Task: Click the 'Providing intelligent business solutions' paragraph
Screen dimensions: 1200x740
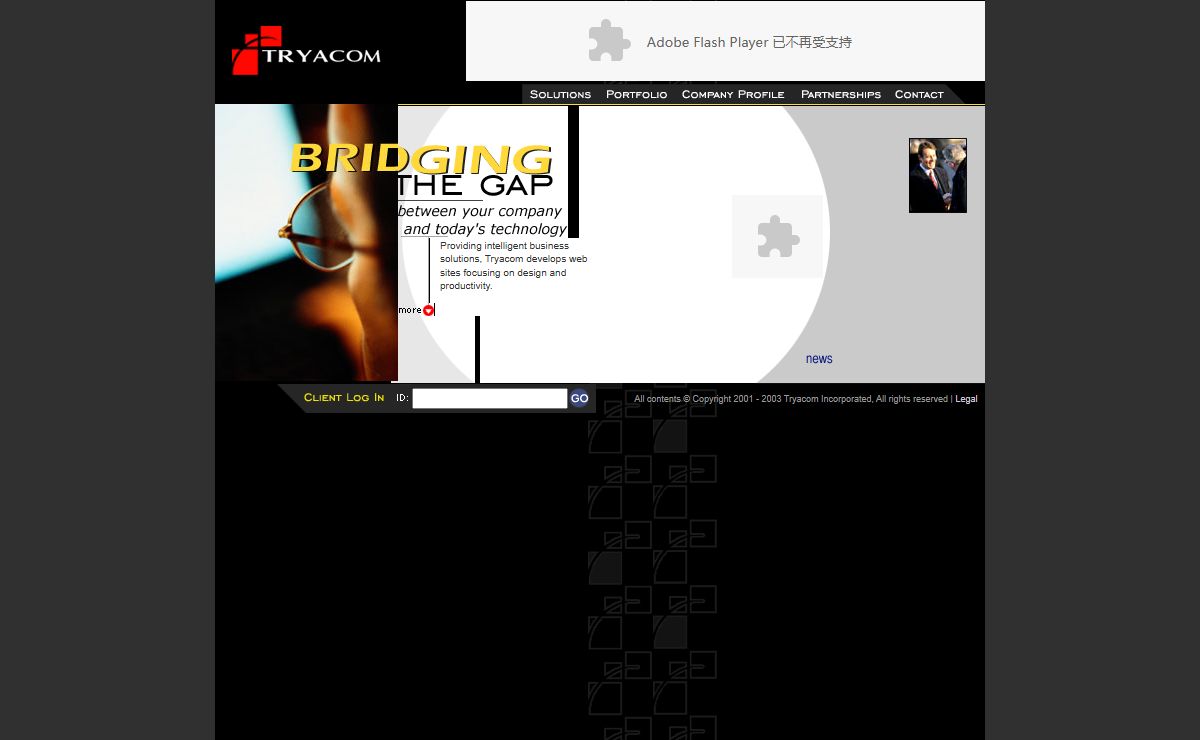Action: tap(514, 266)
